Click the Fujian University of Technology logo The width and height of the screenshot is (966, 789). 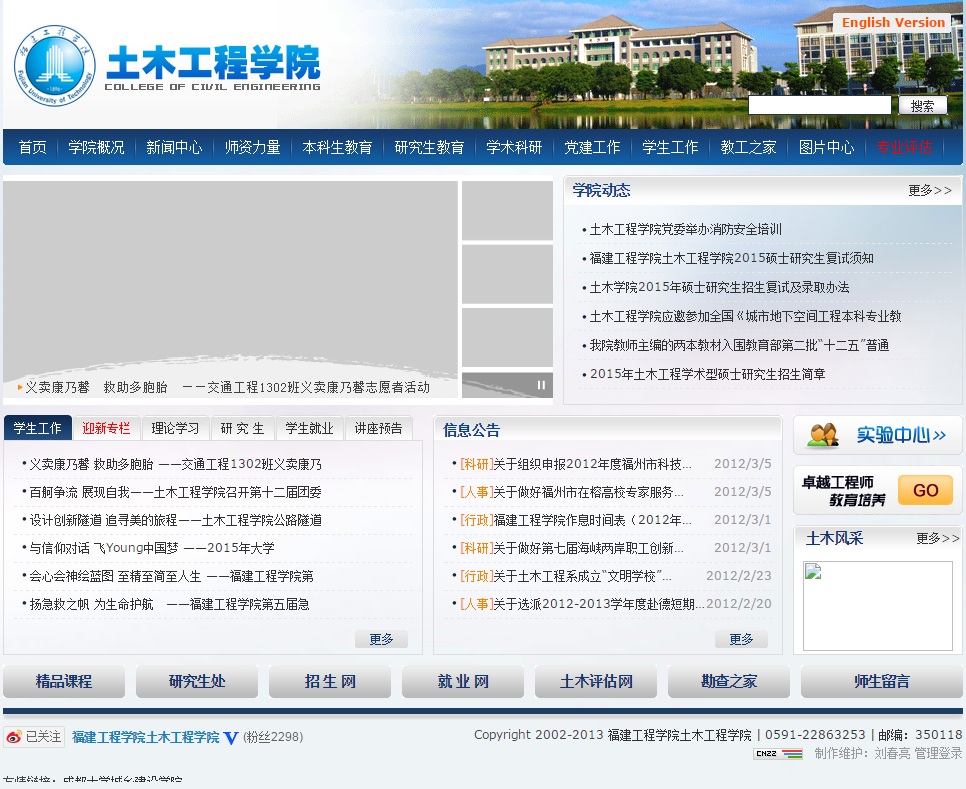[55, 66]
